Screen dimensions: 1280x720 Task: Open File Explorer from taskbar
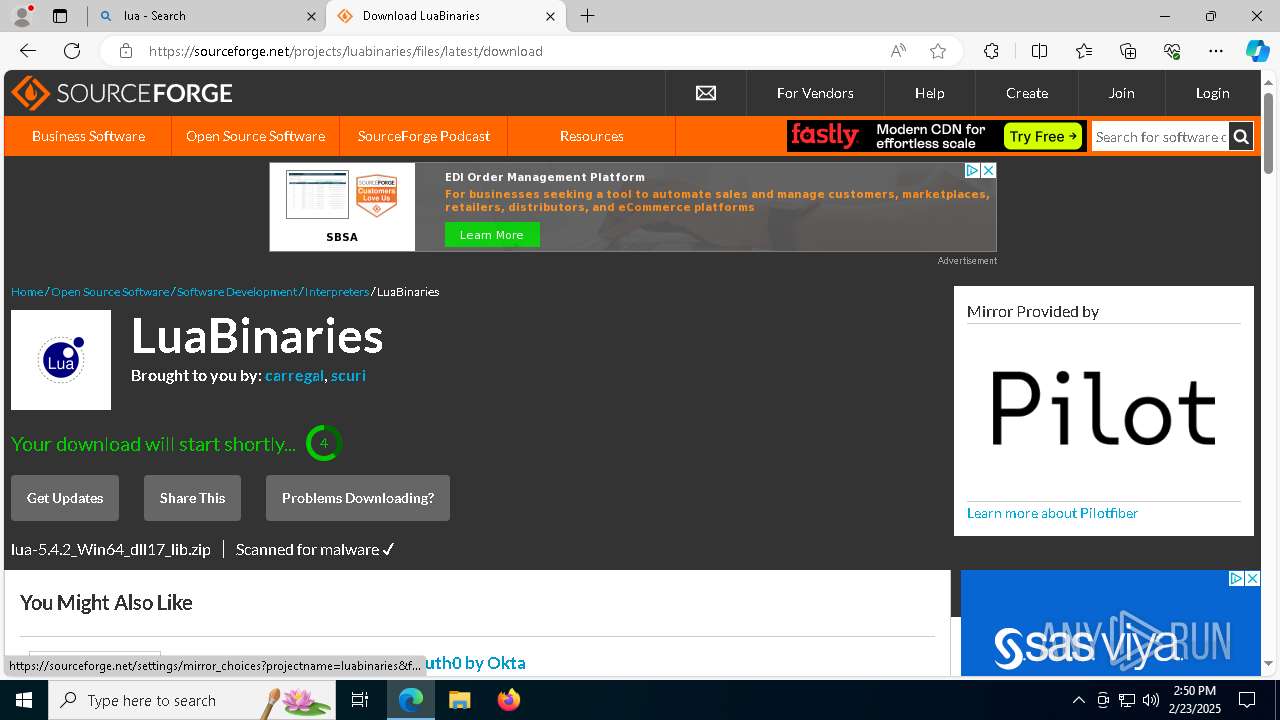point(459,700)
